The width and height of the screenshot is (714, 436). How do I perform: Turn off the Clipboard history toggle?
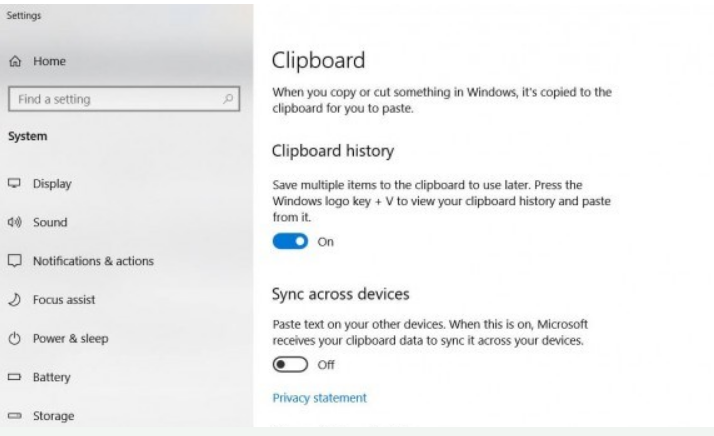tap(290, 241)
